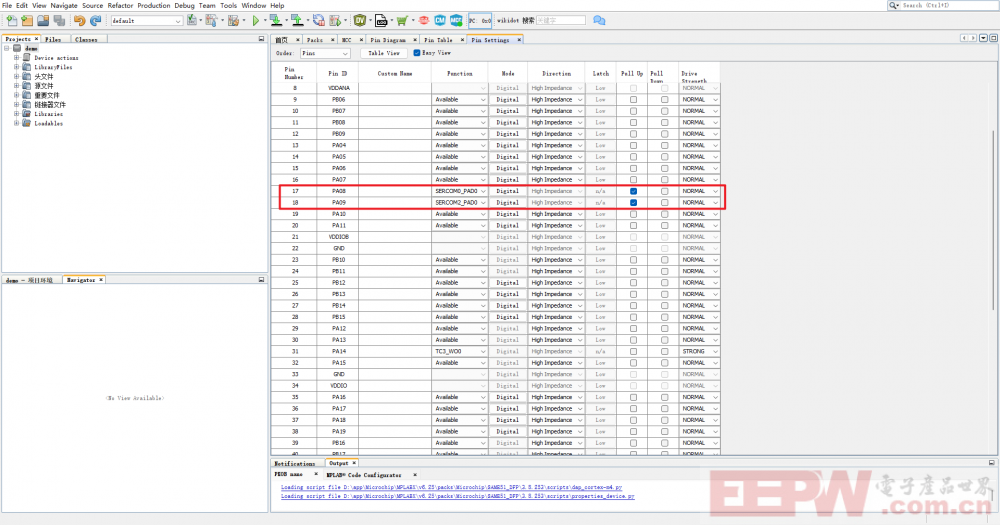Image resolution: width=1000 pixels, height=525 pixels.
Task: Open the dap_cortex-m4.py script link
Action: (451, 487)
